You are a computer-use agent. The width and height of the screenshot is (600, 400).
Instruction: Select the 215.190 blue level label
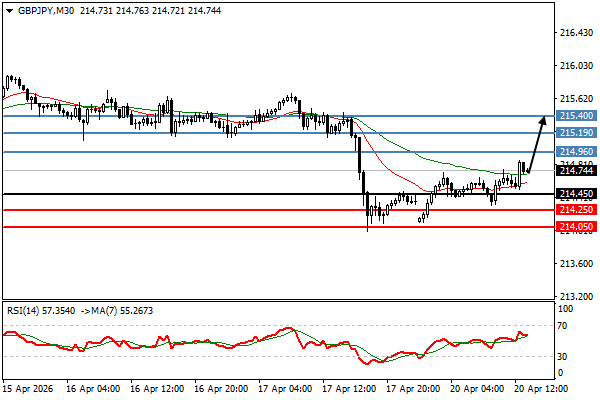[x=577, y=133]
